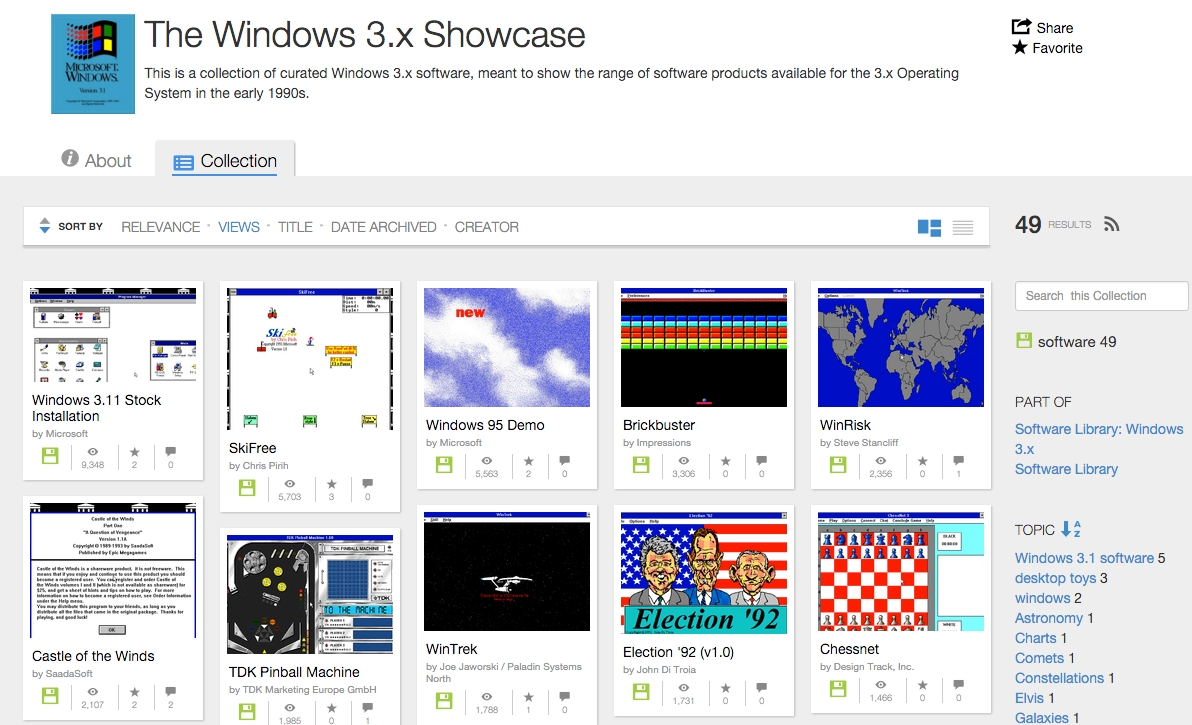Open the About tab
The image size is (1192, 725).
tap(96, 160)
